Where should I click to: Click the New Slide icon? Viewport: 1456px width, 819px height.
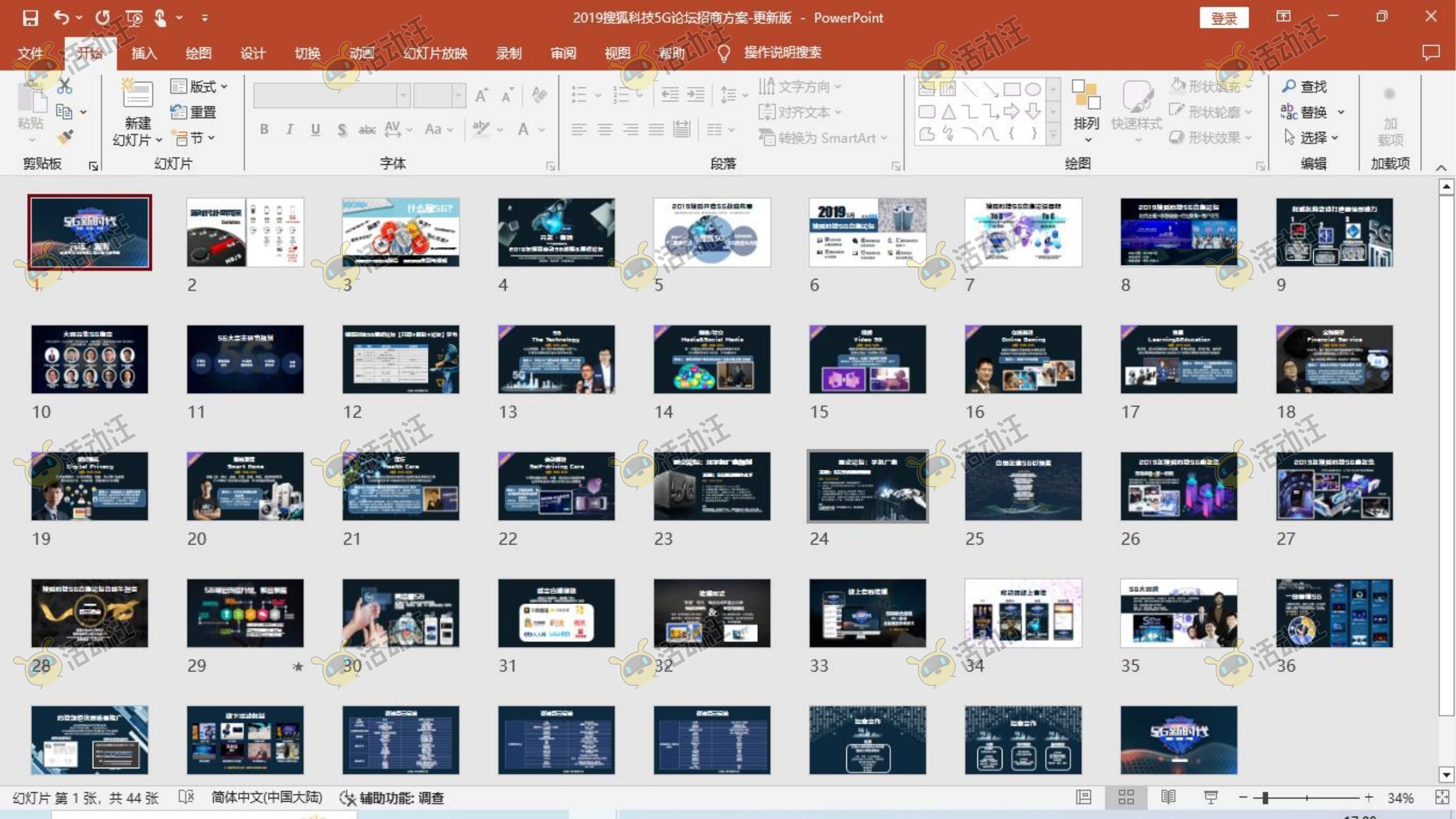pyautogui.click(x=137, y=93)
